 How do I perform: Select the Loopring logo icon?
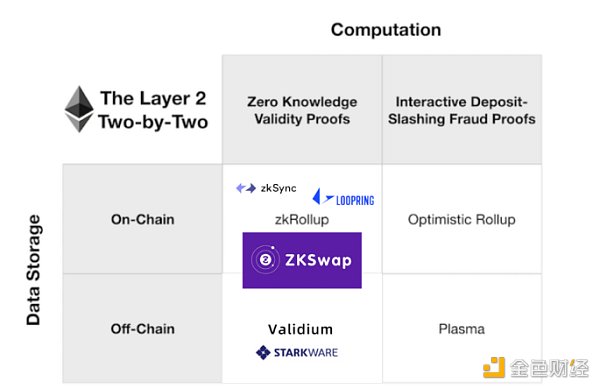[322, 197]
